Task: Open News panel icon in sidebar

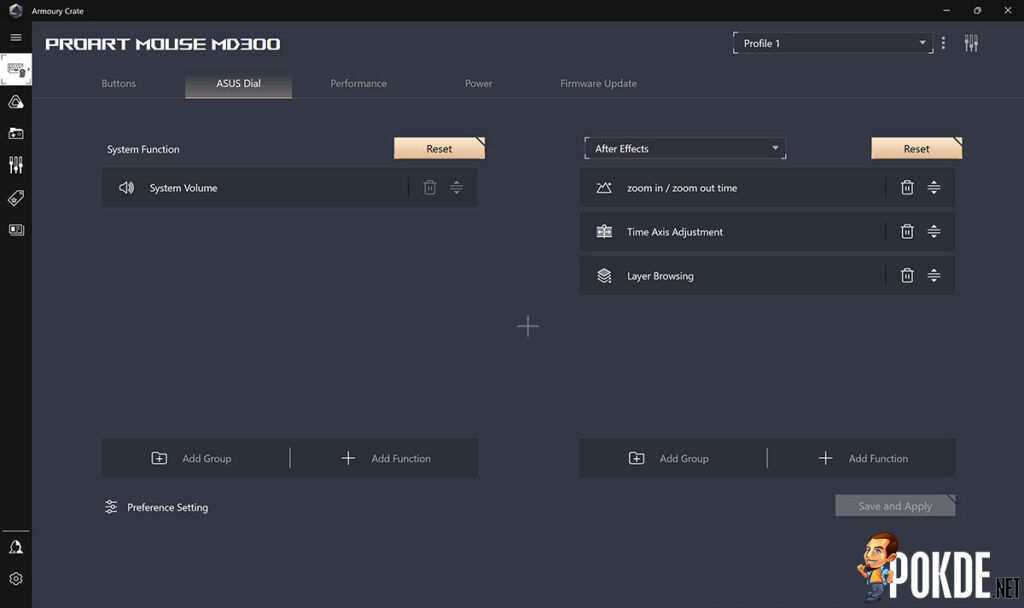Action: click(16, 229)
